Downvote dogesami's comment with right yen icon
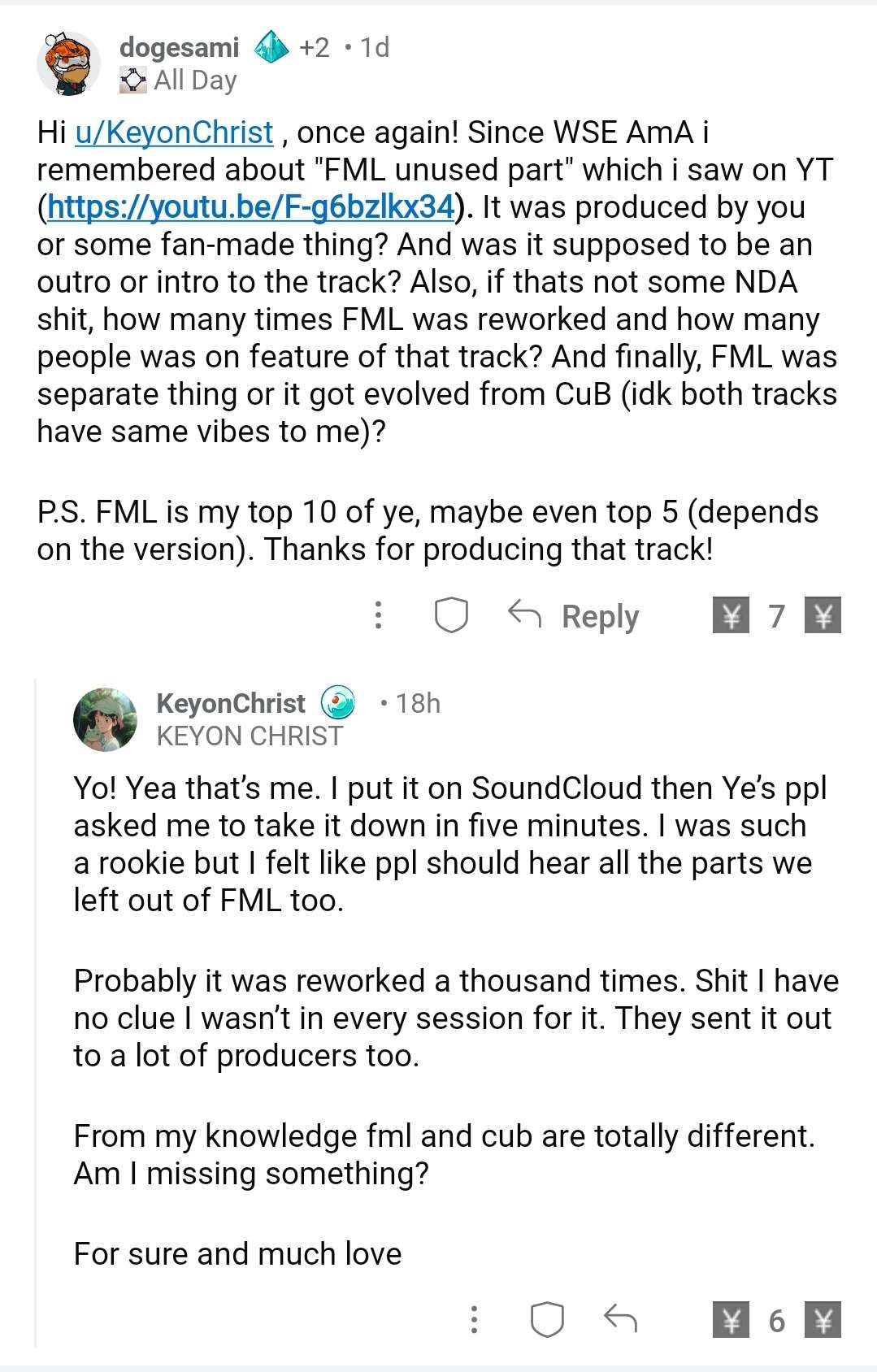Image resolution: width=877 pixels, height=1372 pixels. (823, 615)
